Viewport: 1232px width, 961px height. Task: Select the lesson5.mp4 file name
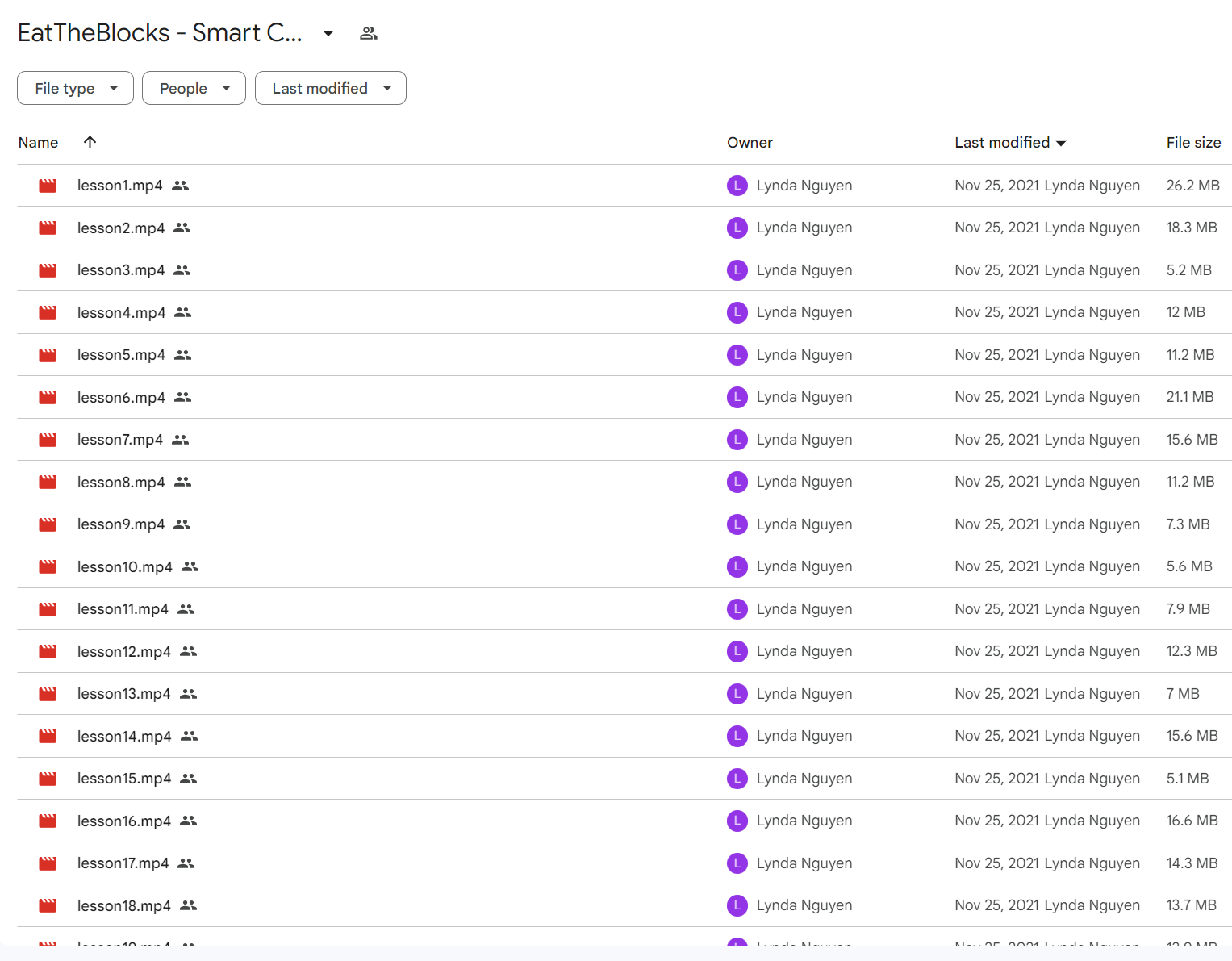click(121, 355)
